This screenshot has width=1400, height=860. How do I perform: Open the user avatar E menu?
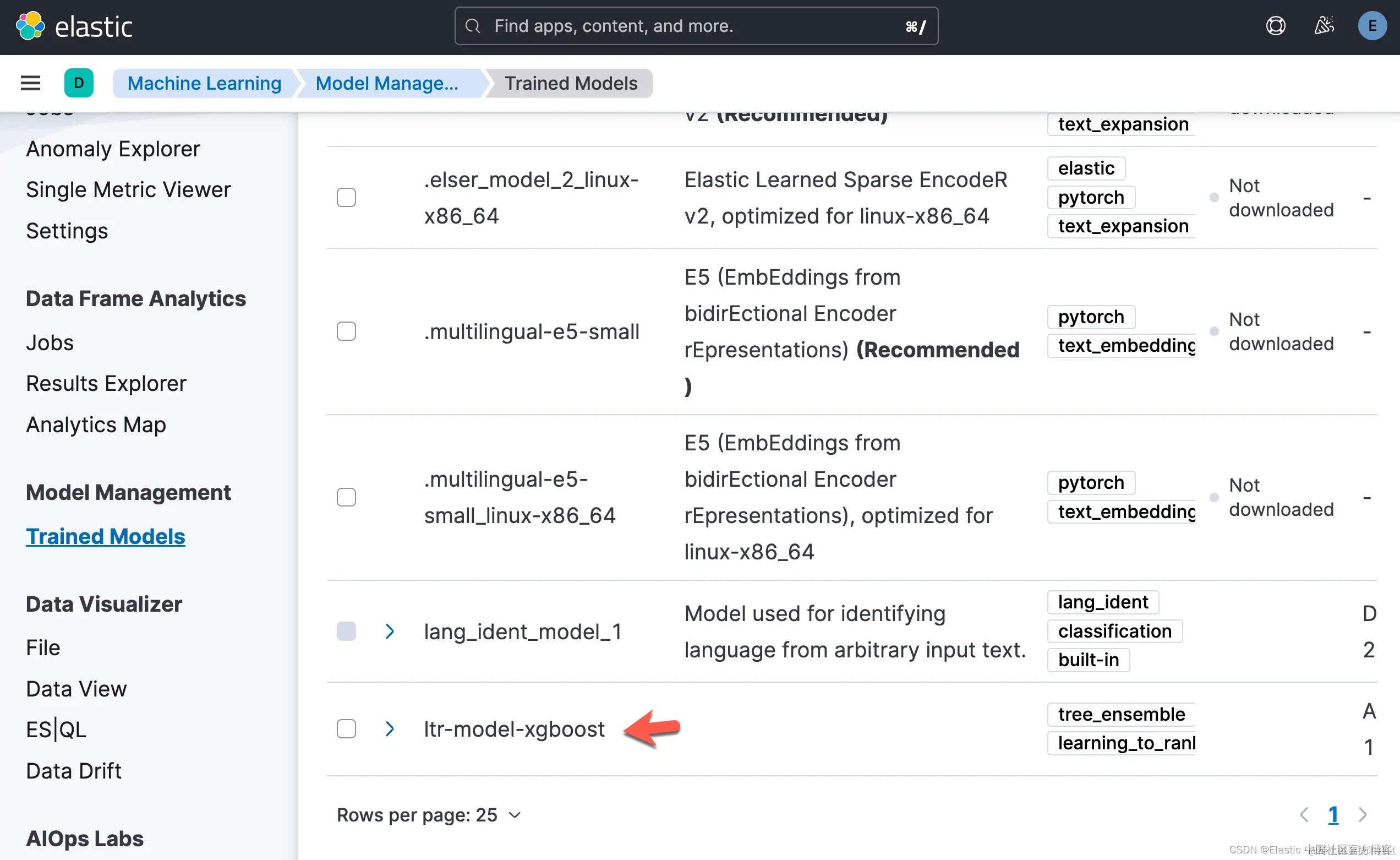coord(1371,26)
